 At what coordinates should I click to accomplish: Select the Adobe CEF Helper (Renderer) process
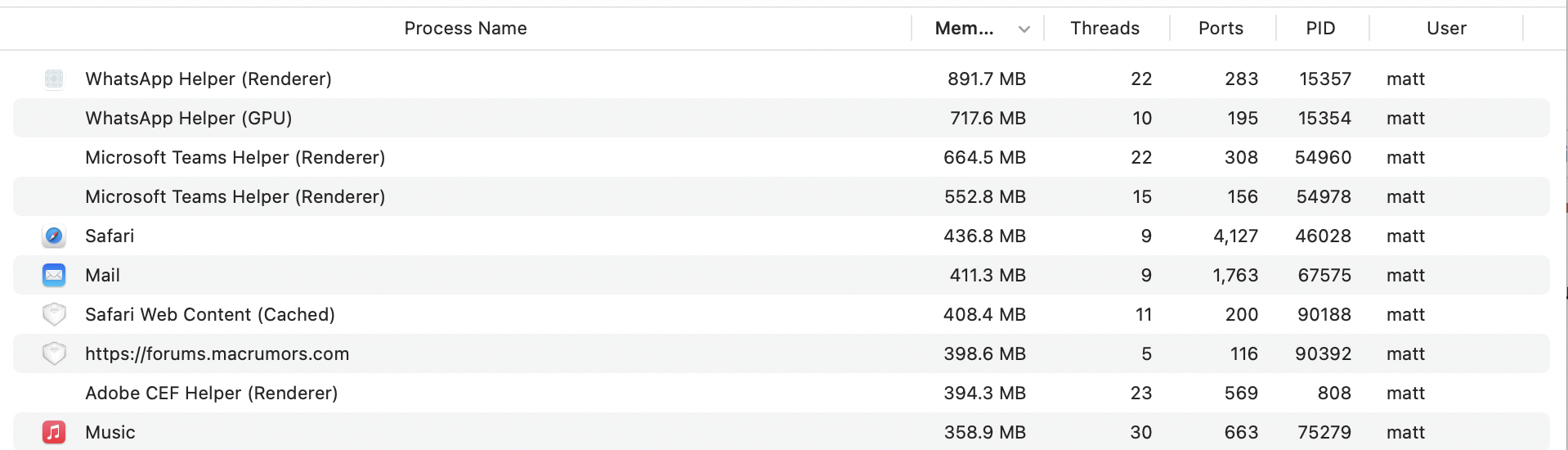[x=782, y=393]
